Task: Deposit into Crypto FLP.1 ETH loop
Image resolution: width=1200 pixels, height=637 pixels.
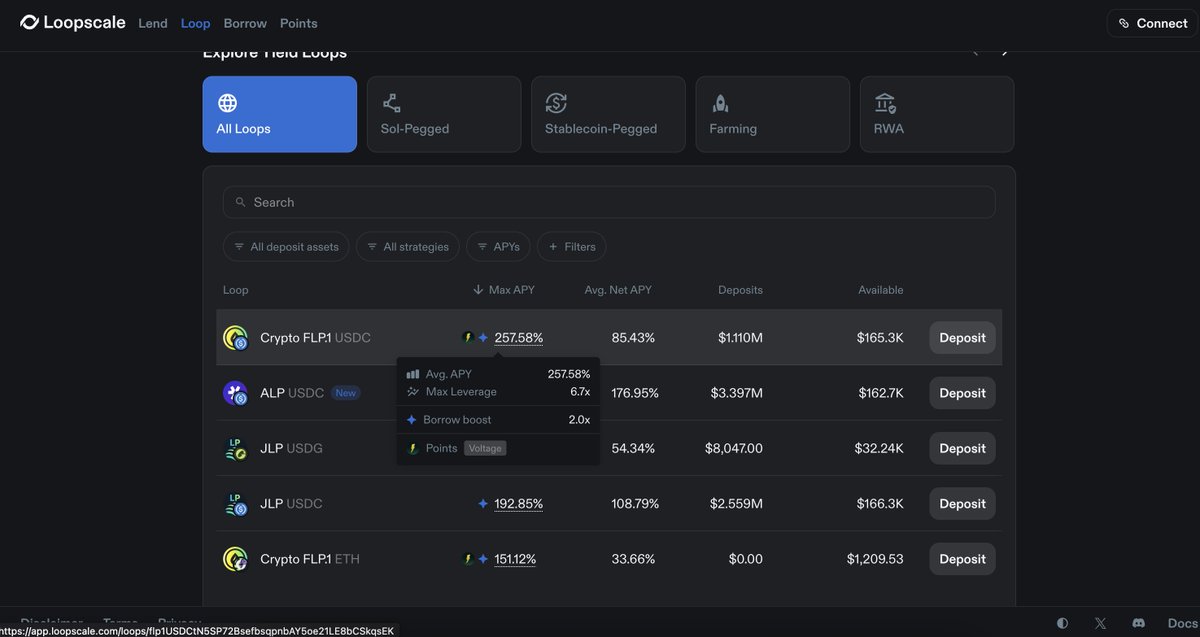Action: point(963,559)
